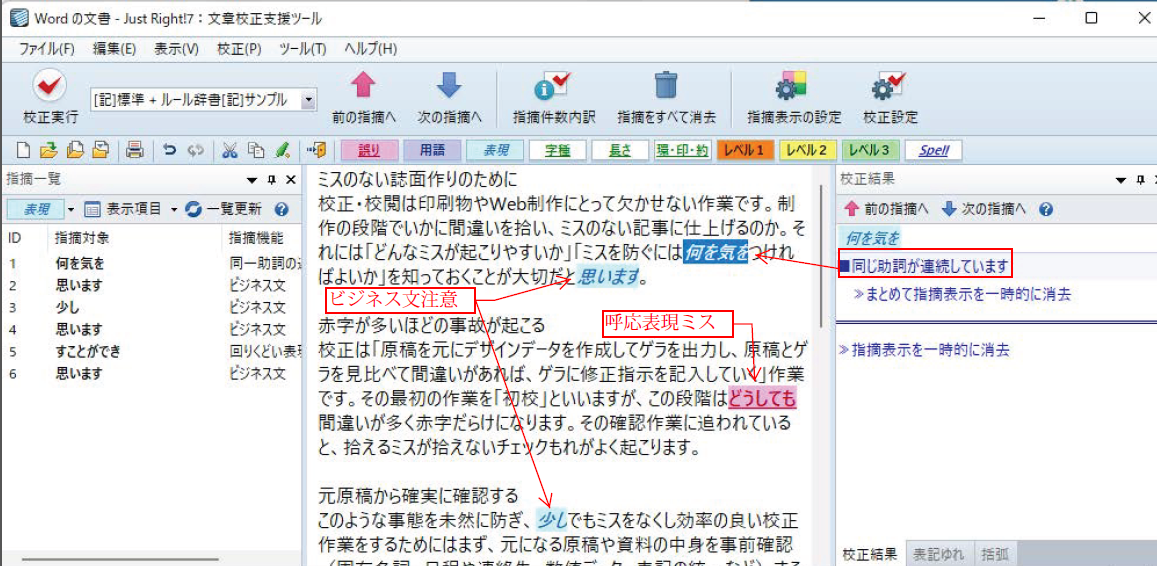1157x566 pixels.
Task: Jump to previous issue with pink up arrow
Action: (363, 88)
